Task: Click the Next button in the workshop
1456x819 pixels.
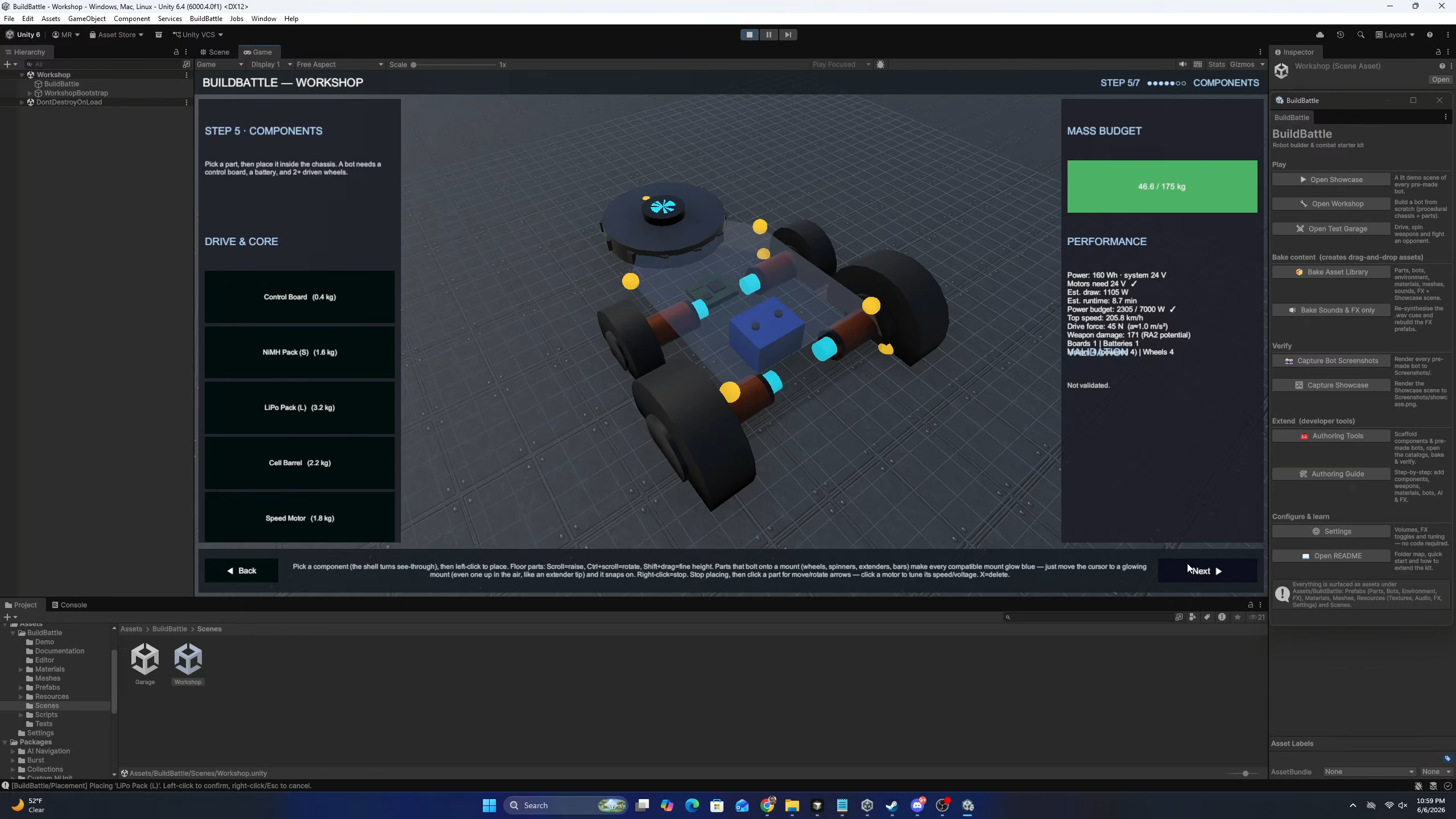Action: coord(1207,571)
